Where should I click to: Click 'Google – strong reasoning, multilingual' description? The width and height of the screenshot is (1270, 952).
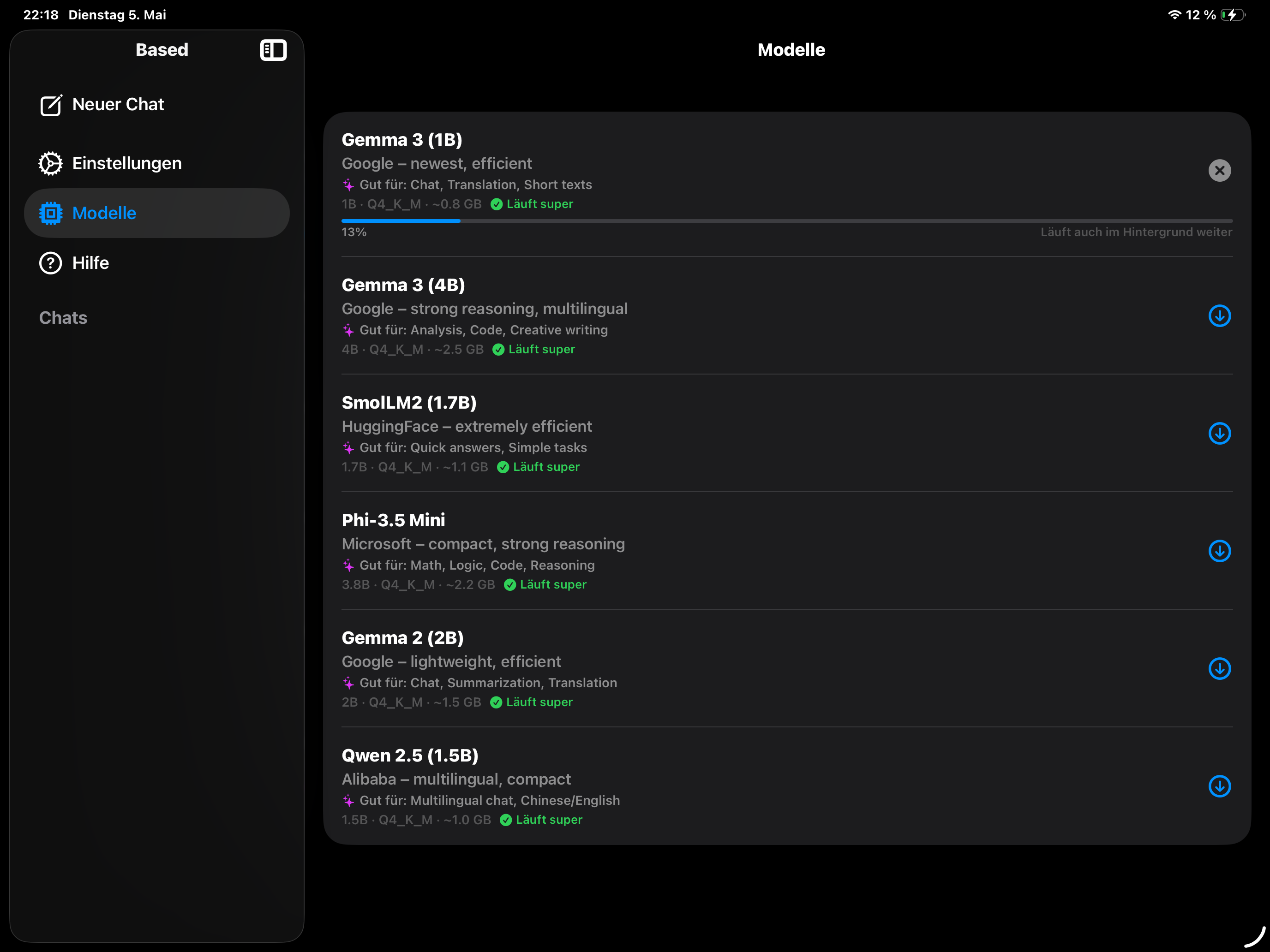[485, 309]
